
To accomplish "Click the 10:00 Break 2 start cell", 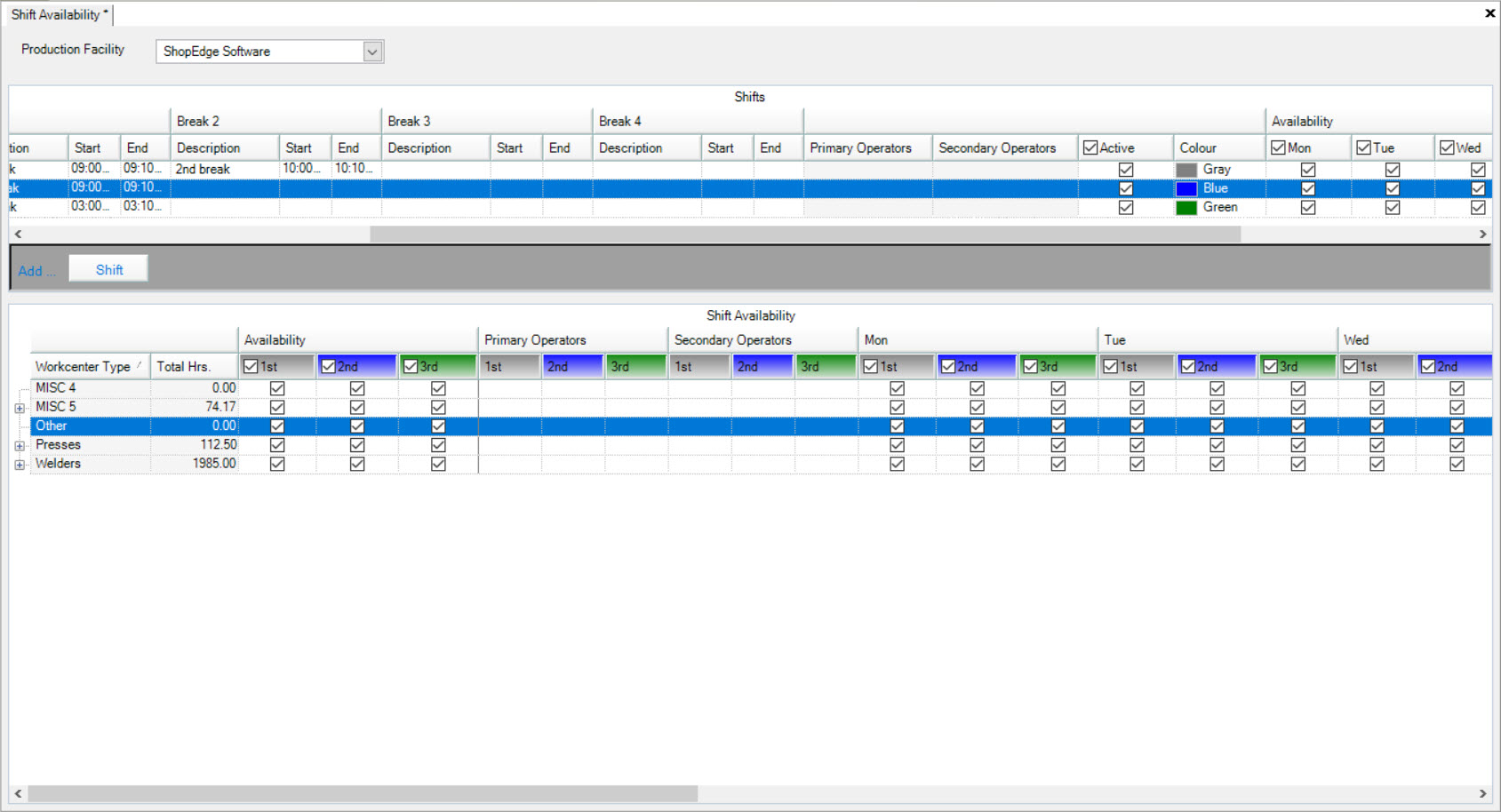I will [305, 169].
